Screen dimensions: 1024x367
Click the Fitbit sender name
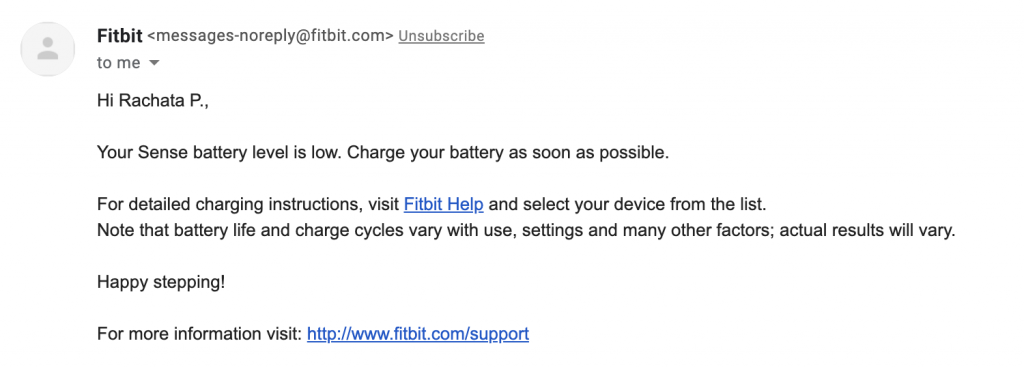pyautogui.click(x=120, y=36)
